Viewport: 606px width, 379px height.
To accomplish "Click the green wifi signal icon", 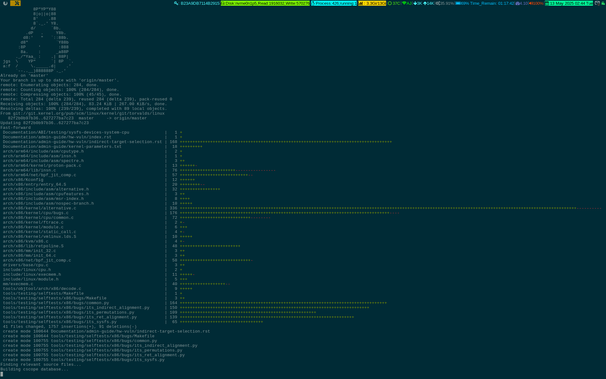I will click(x=404, y=3).
